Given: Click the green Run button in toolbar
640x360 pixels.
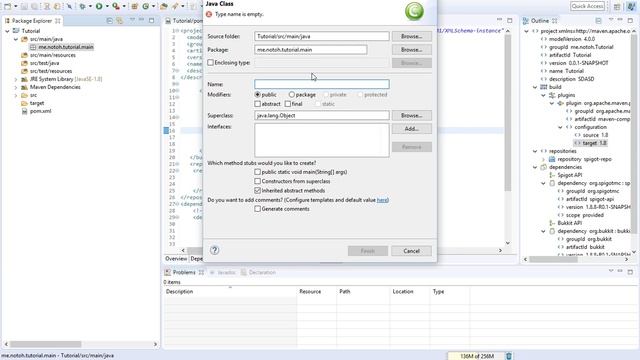Looking at the screenshot, I should [x=99, y=6].
